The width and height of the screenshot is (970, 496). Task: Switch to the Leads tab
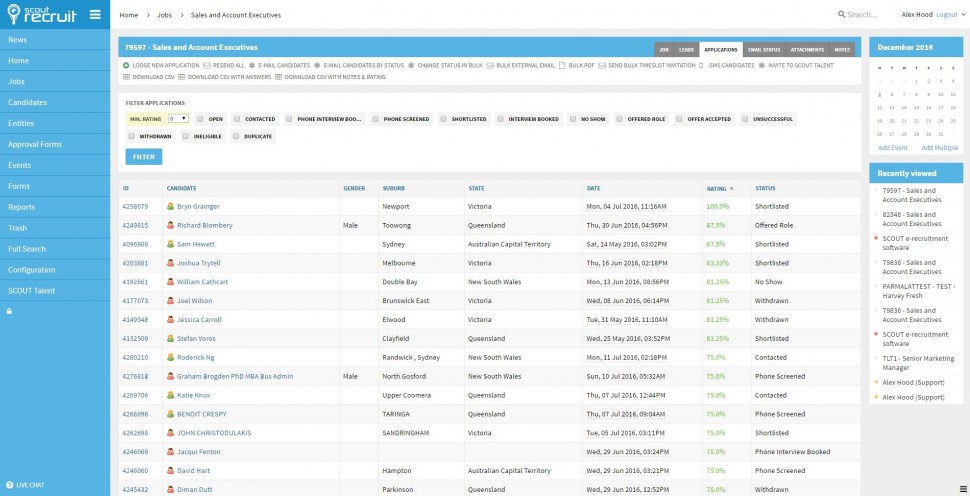686,49
